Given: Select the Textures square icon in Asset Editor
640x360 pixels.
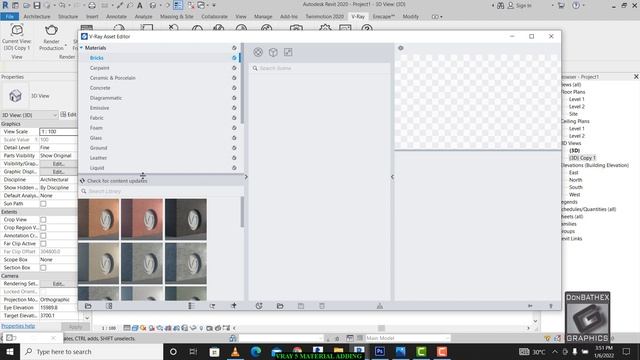Looking at the screenshot, I should (288, 52).
